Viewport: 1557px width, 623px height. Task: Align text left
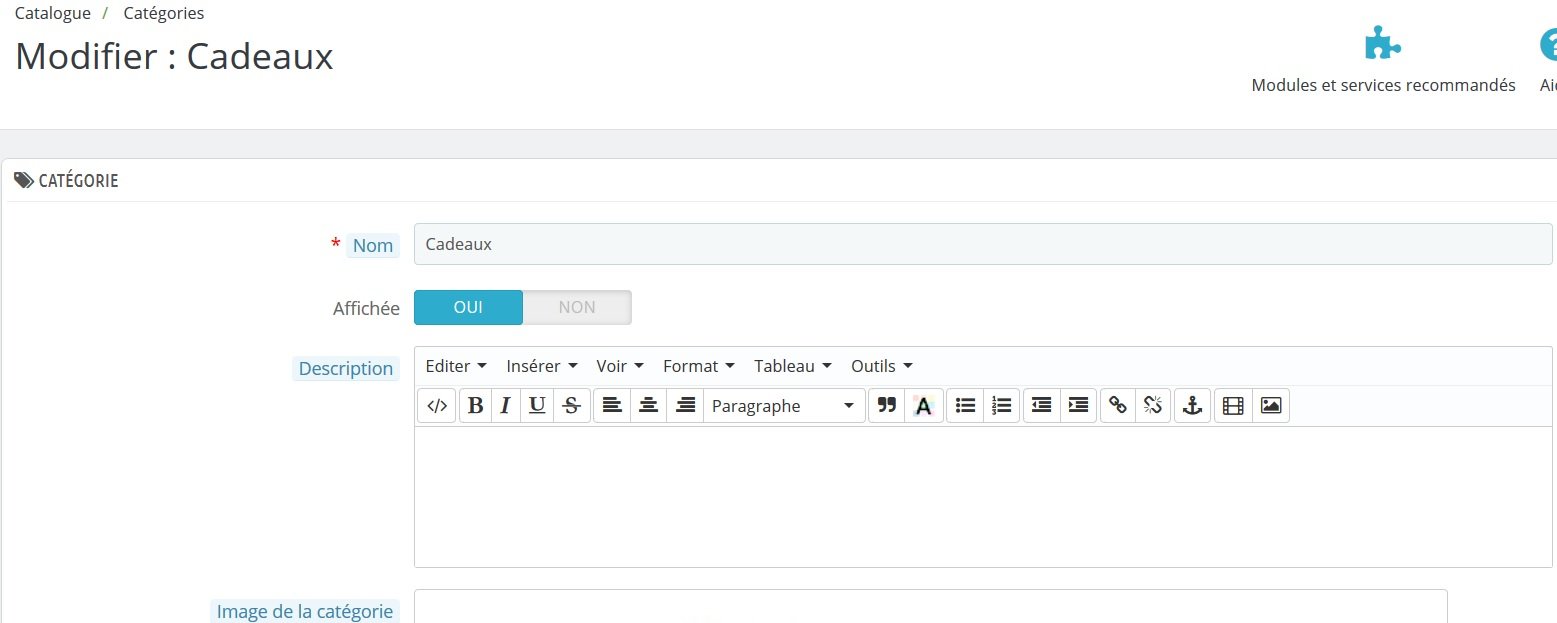pyautogui.click(x=612, y=405)
